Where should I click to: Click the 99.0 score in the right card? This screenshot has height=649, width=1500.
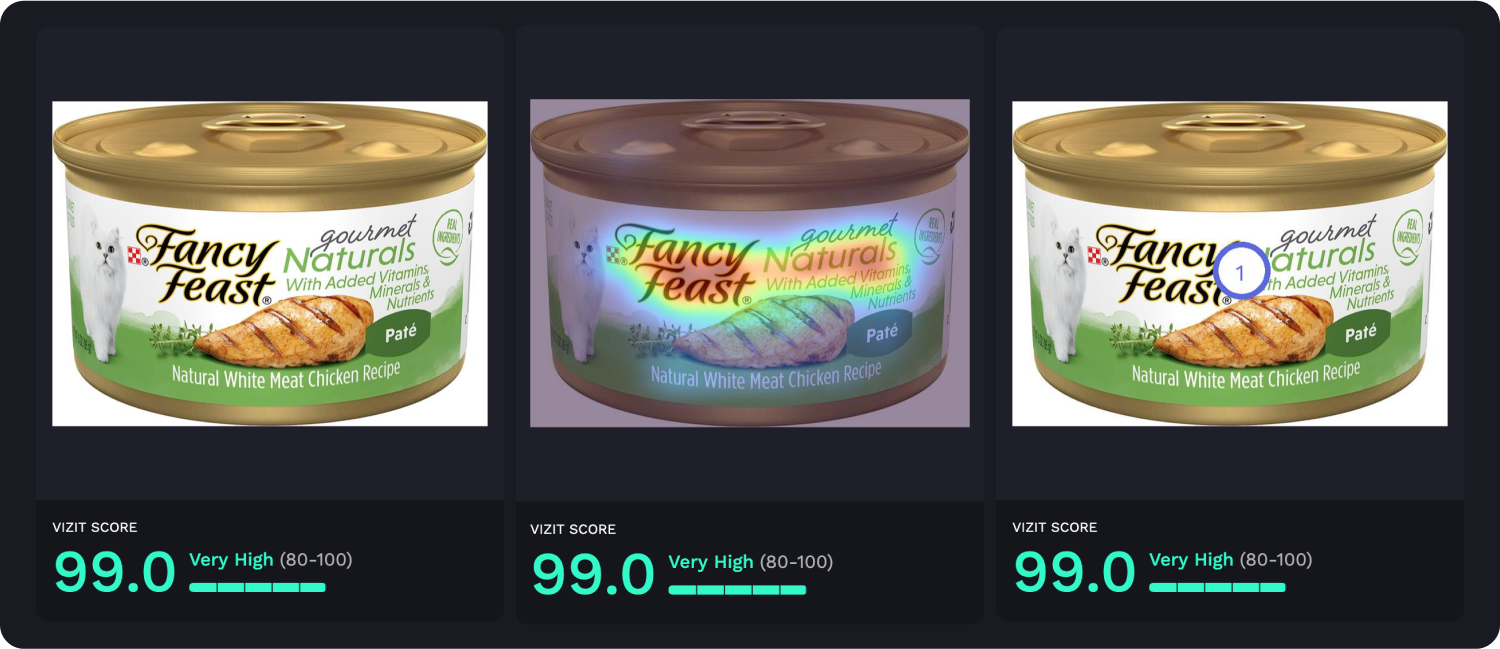pos(1074,571)
